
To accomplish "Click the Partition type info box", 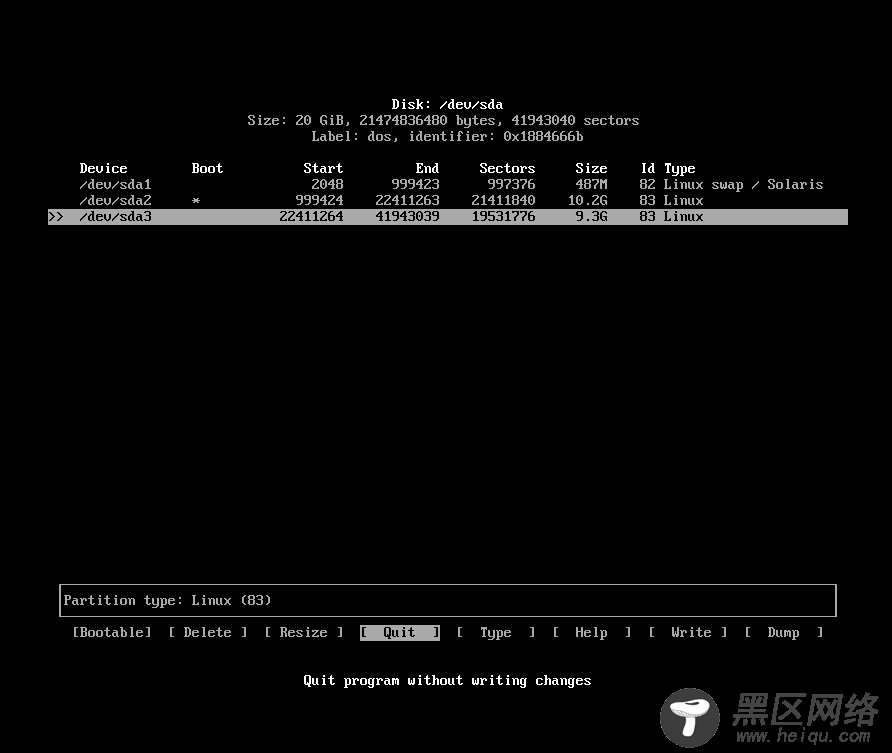I will click(447, 600).
